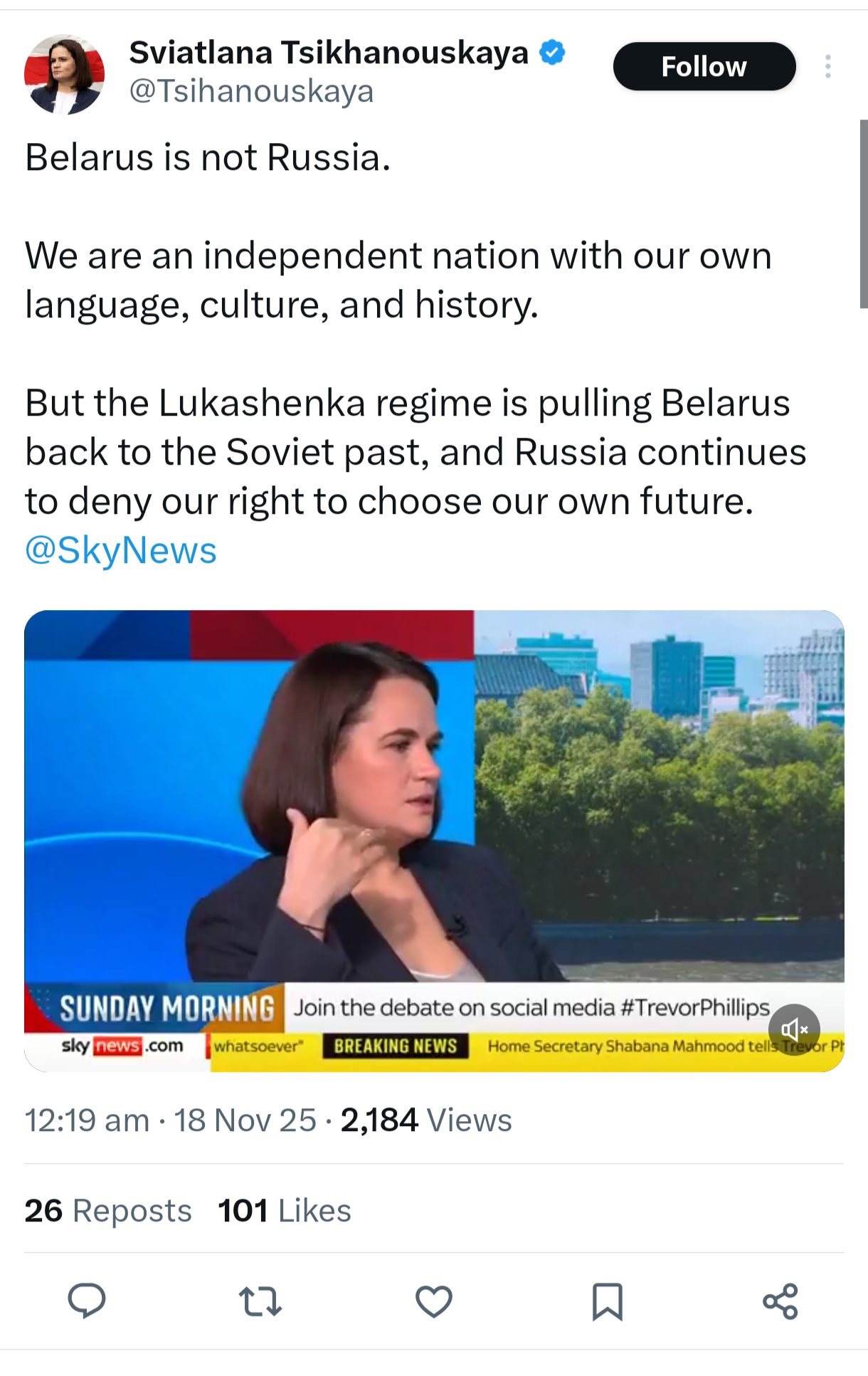Image resolution: width=868 pixels, height=1376 pixels.
Task: Click the 18 Nov 25 date
Action: pos(245,1120)
